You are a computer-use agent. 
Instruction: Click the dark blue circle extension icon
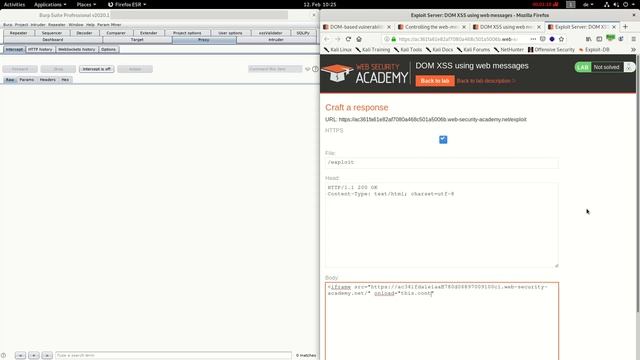pos(552,39)
